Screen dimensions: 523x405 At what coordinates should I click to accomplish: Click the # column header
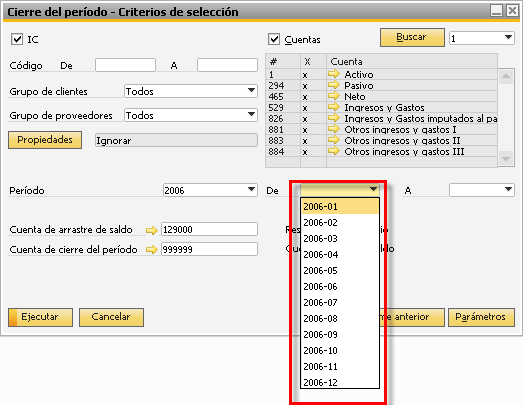[x=283, y=61]
